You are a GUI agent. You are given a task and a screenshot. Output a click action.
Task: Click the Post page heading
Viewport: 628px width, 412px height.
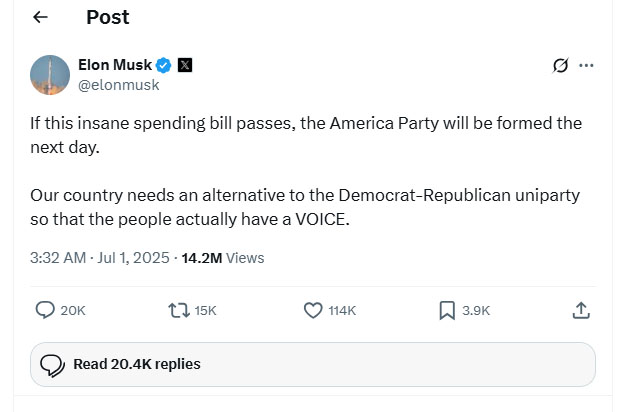pos(107,18)
